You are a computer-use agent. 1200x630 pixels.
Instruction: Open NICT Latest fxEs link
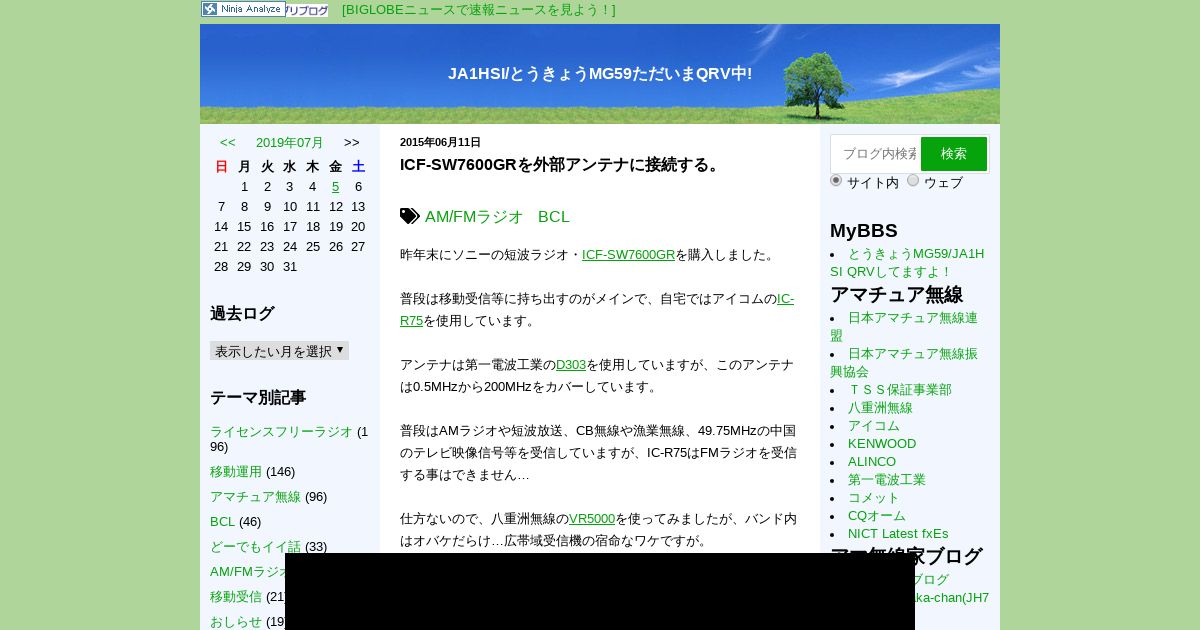click(x=898, y=533)
